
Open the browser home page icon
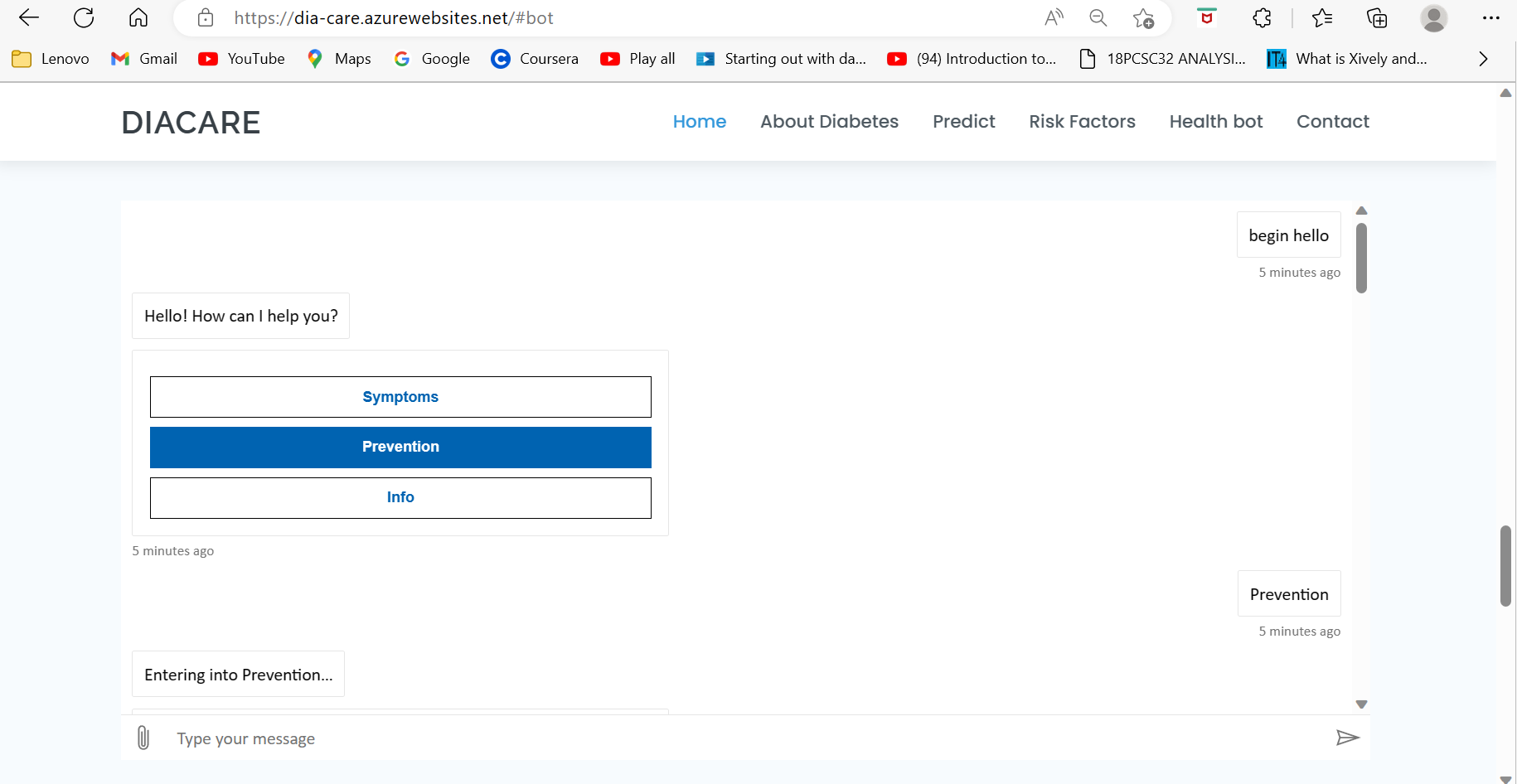(x=138, y=17)
